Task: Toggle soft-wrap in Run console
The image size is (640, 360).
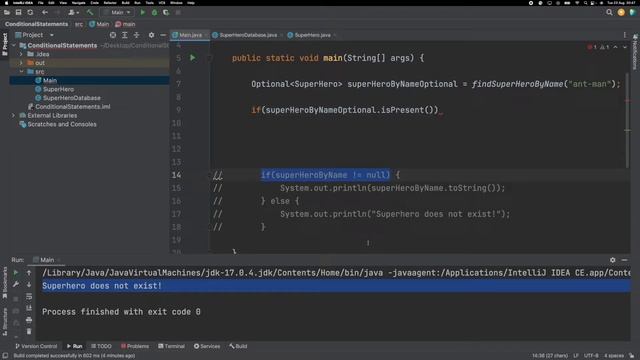Action: pos(29,296)
